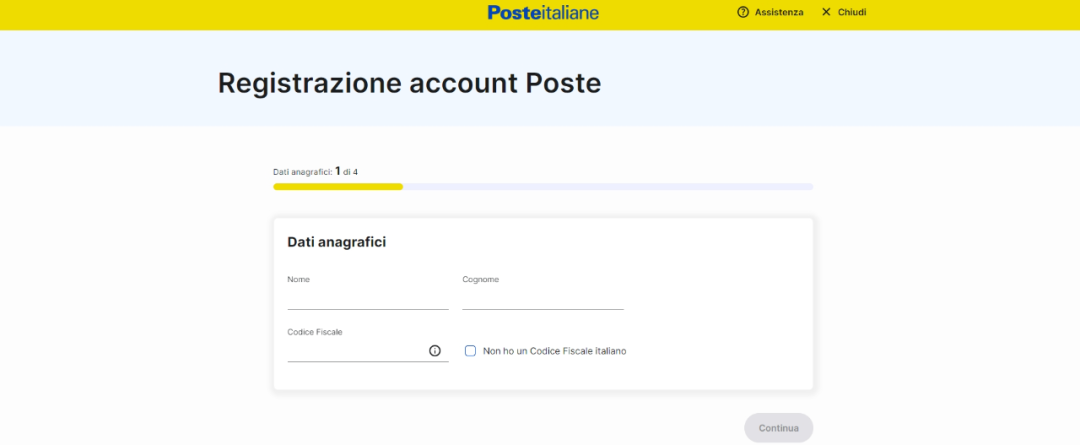Image resolution: width=1080 pixels, height=445 pixels.
Task: Show Codice Fiscale info tooltip icon
Action: point(435,351)
